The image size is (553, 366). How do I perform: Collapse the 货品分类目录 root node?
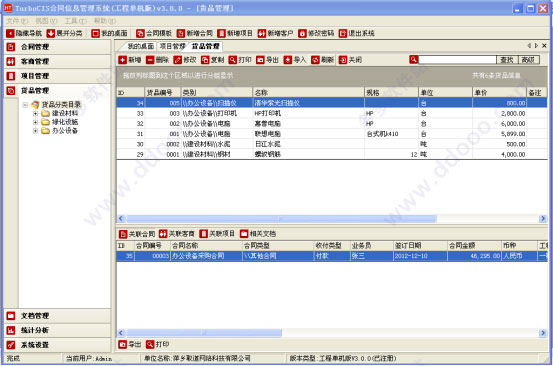pos(25,104)
